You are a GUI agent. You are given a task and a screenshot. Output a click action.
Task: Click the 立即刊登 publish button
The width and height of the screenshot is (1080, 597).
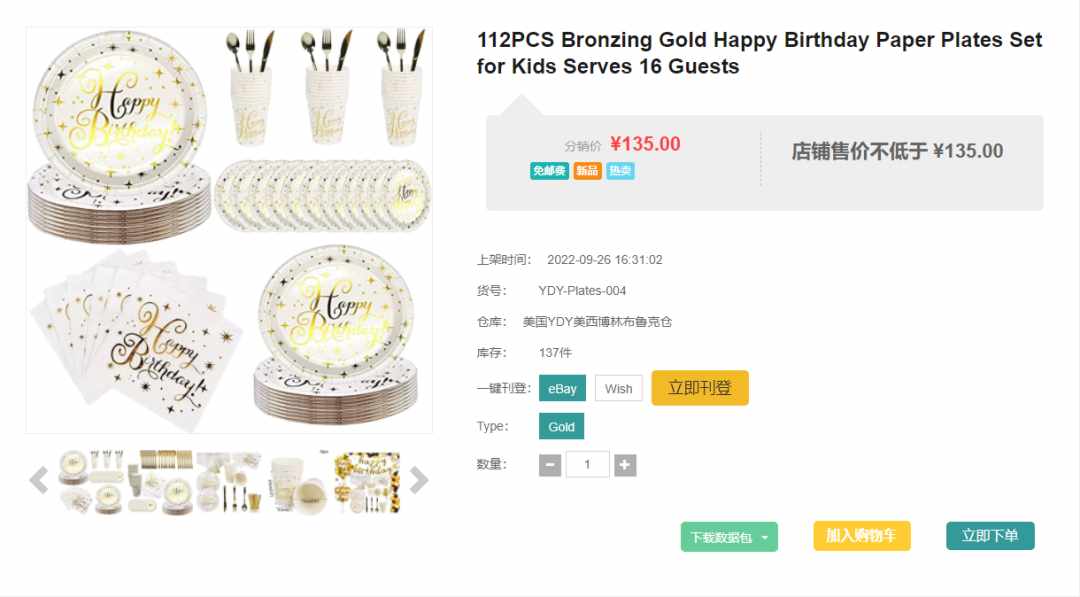pyautogui.click(x=700, y=388)
